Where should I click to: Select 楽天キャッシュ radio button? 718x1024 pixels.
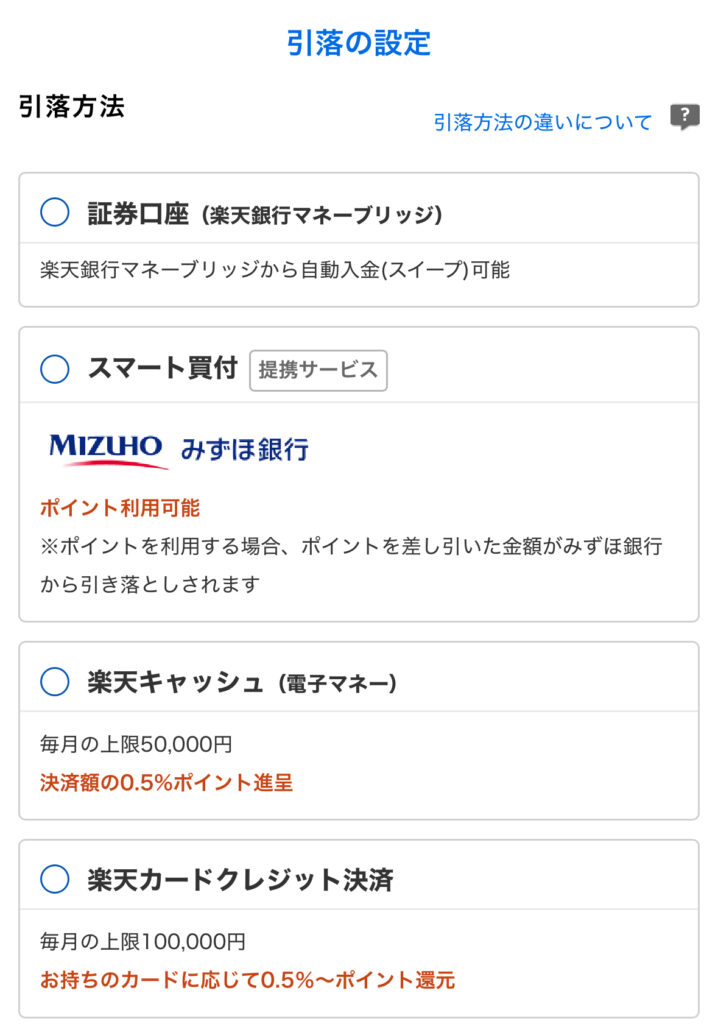(54, 682)
